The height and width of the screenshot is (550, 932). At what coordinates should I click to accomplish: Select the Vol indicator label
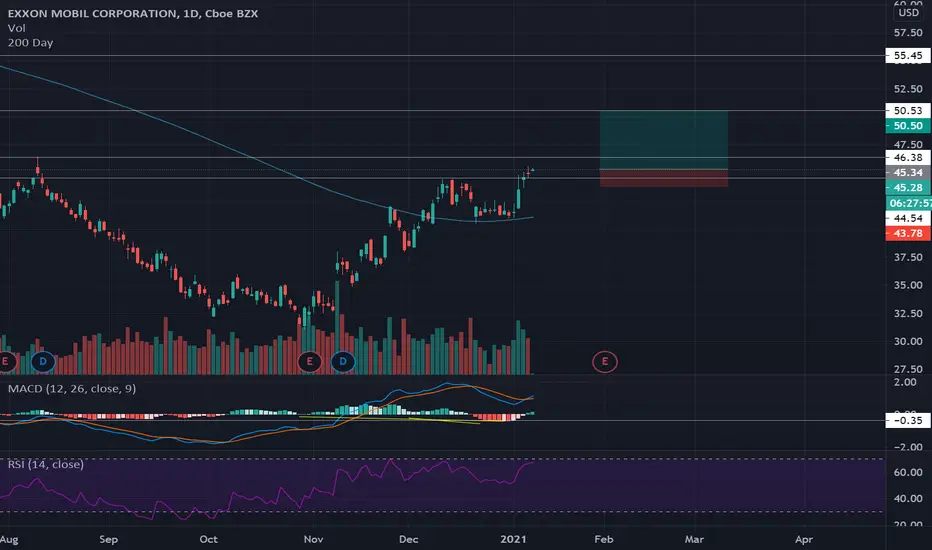17,28
